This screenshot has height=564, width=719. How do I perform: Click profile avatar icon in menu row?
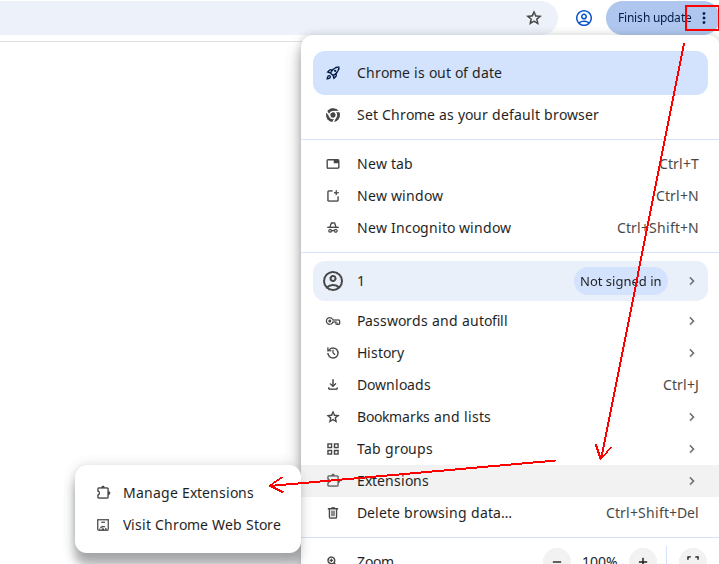(x=333, y=281)
